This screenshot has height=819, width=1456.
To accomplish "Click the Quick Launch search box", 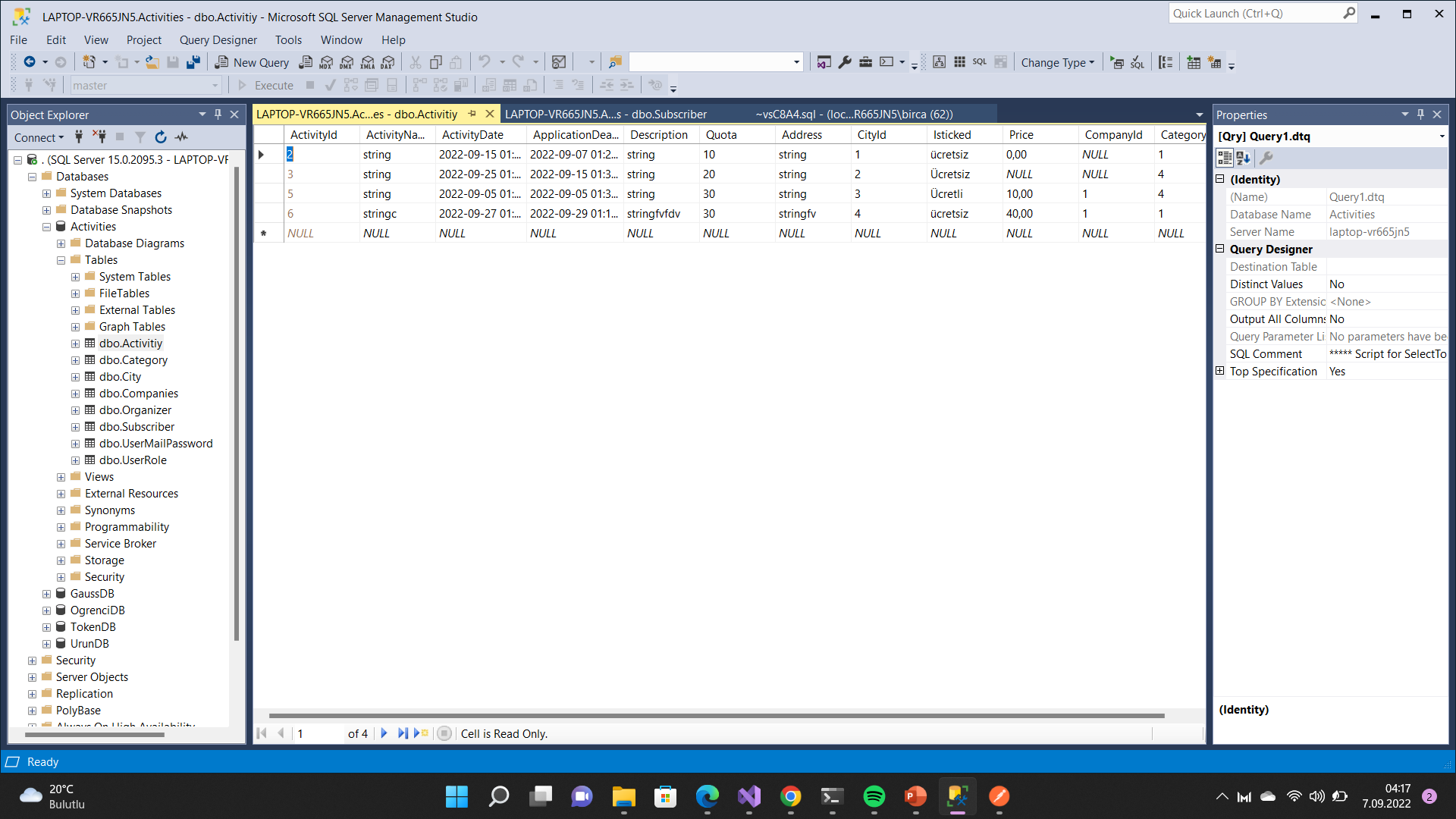I will click(1264, 13).
